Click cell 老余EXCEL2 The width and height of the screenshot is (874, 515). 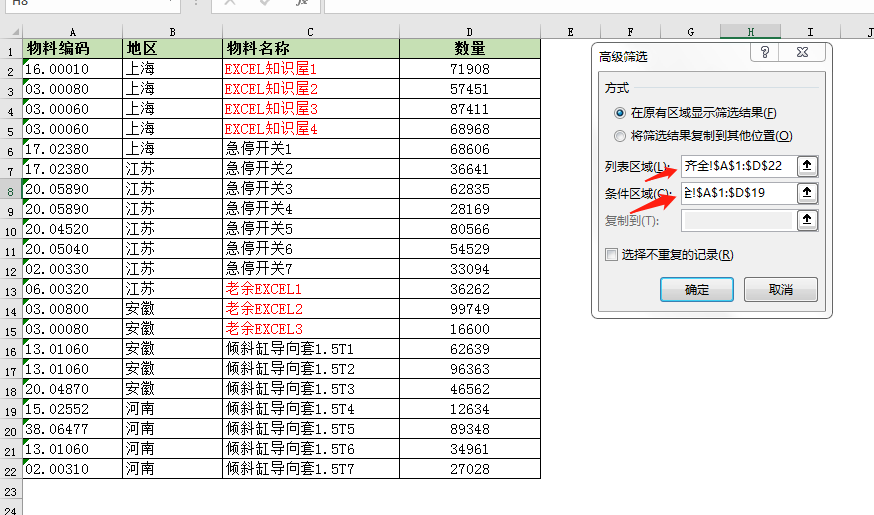tap(310, 309)
